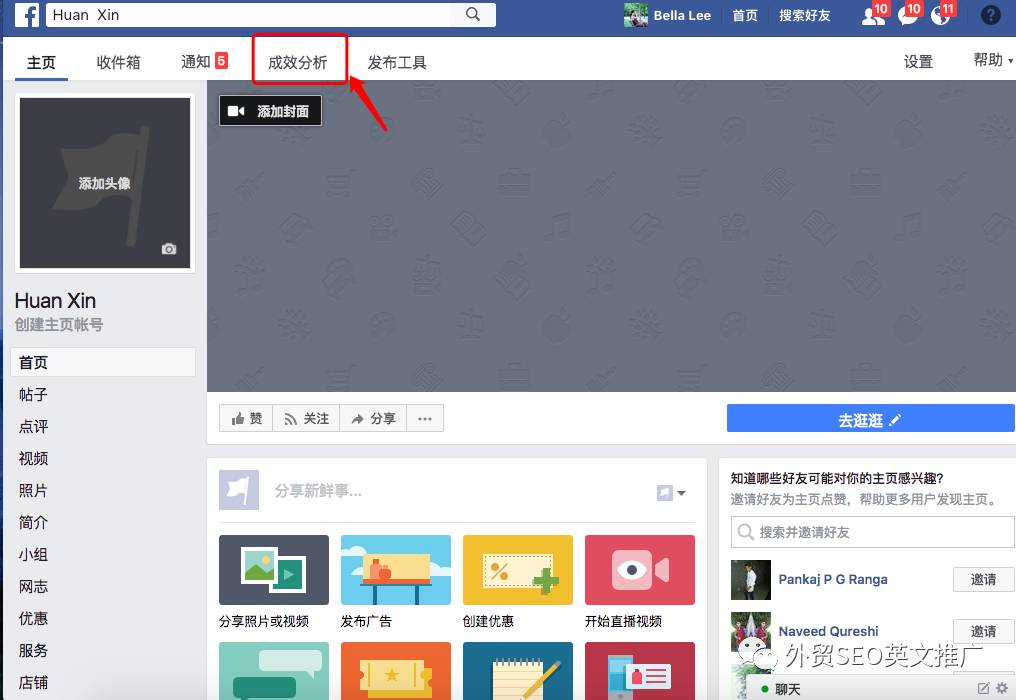Open the 帮助 dropdown menu
This screenshot has width=1016, height=700.
(993, 60)
